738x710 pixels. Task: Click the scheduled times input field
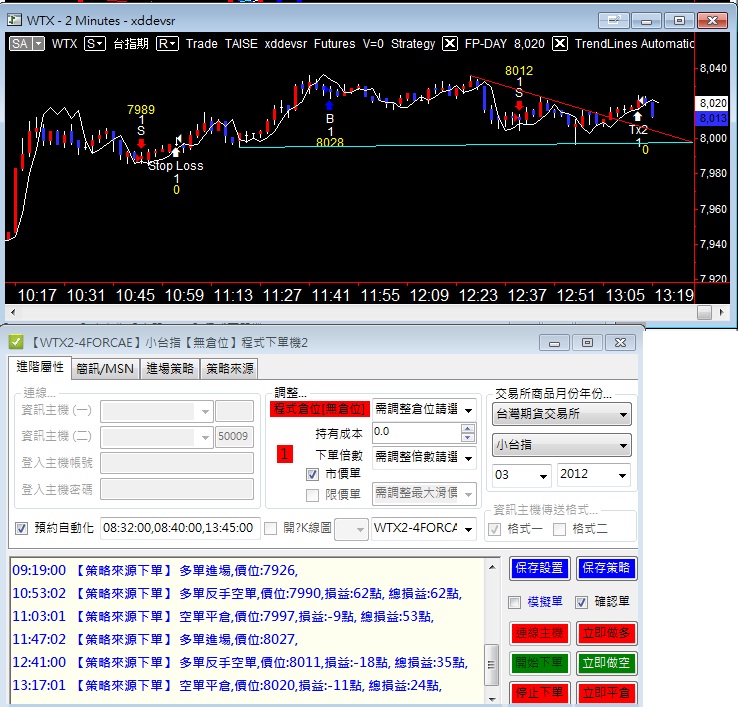[179, 528]
